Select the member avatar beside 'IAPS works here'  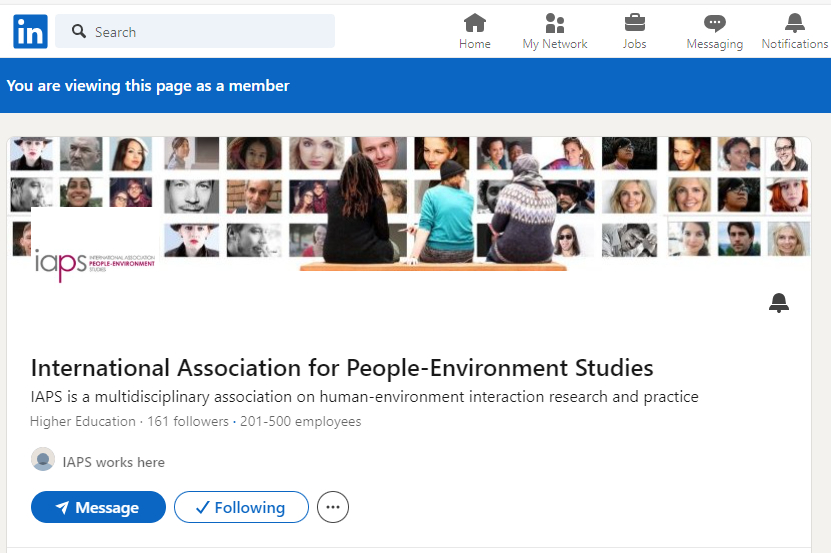(x=43, y=460)
